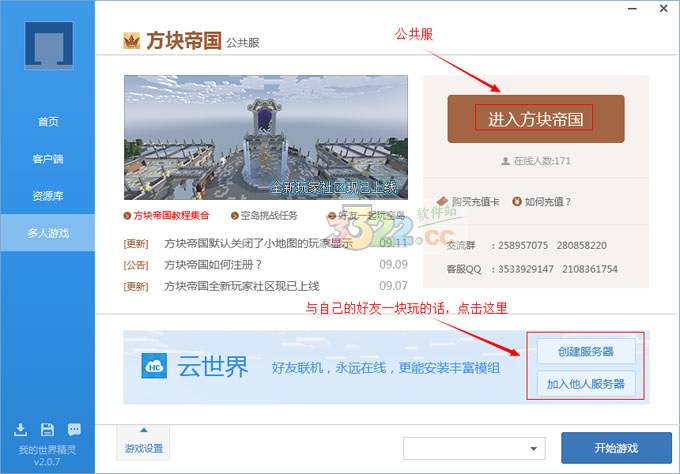The image size is (680, 474).
Task: Click the card icon beside 购买充值卡
Action: click(x=442, y=201)
